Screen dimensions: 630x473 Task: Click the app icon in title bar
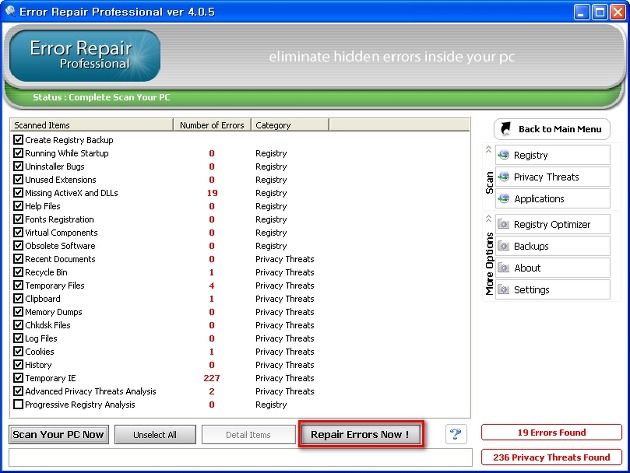[x=9, y=11]
